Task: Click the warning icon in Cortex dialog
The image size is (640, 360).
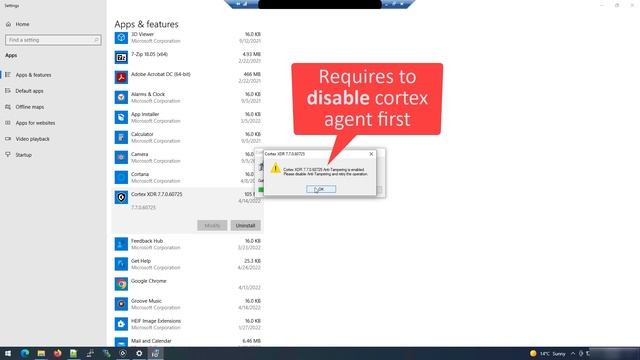Action: pyautogui.click(x=276, y=168)
